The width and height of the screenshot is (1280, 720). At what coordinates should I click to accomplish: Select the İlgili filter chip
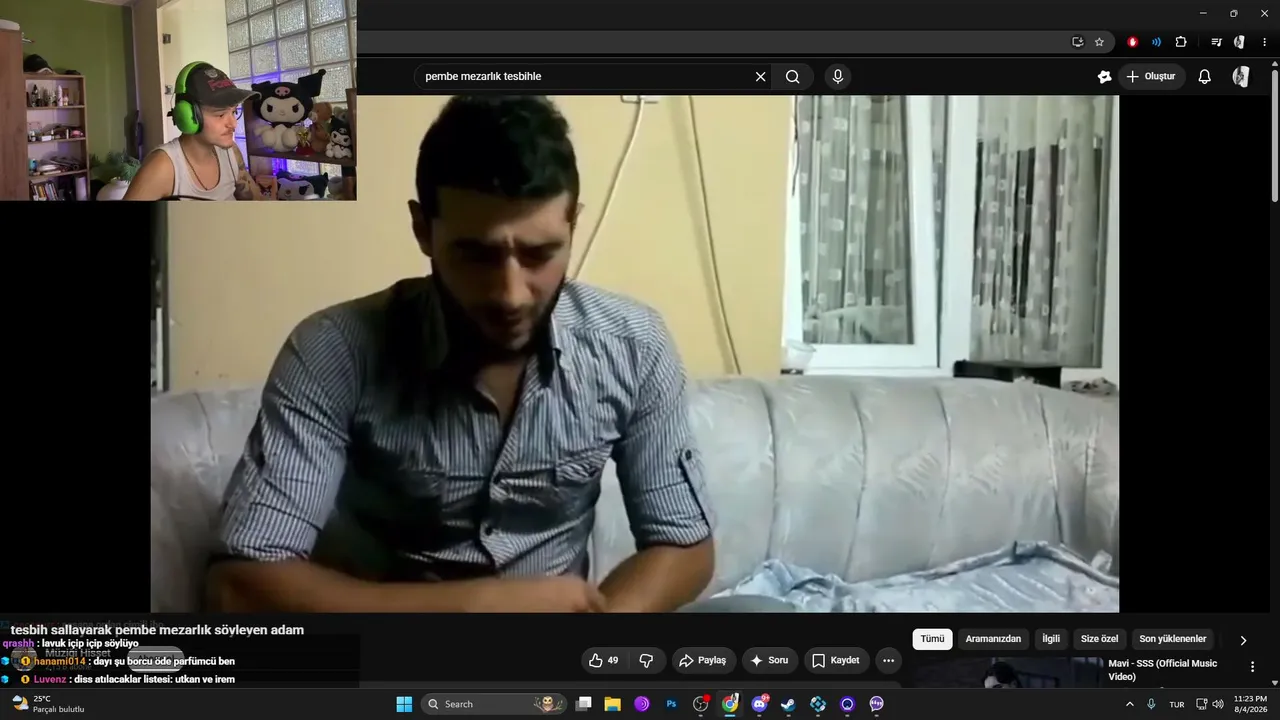point(1051,639)
